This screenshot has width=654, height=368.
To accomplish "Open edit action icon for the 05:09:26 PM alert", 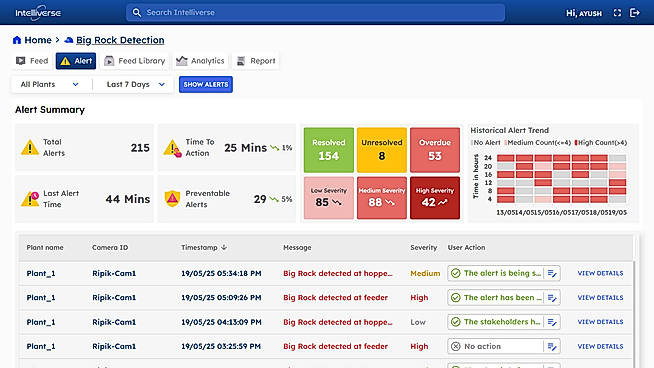I will 552,297.
